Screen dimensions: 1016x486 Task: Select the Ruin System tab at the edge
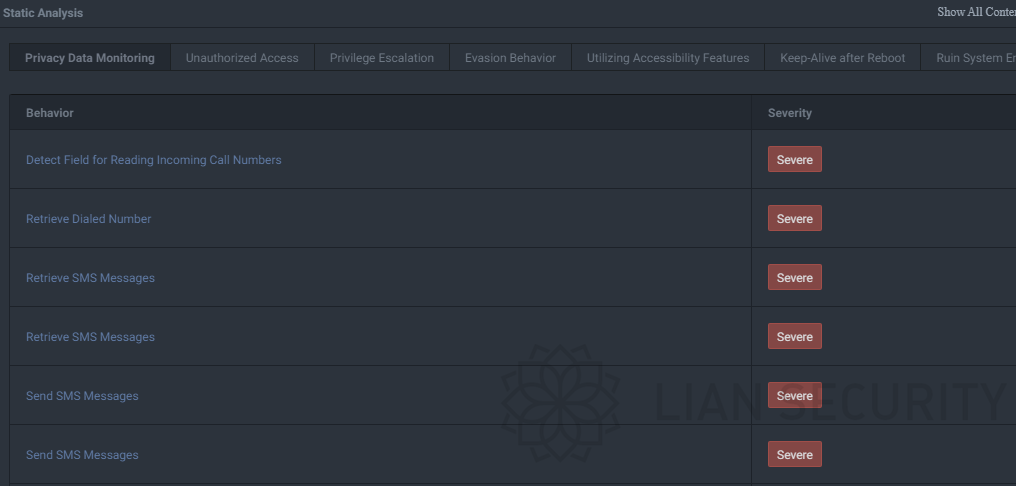(x=969, y=58)
